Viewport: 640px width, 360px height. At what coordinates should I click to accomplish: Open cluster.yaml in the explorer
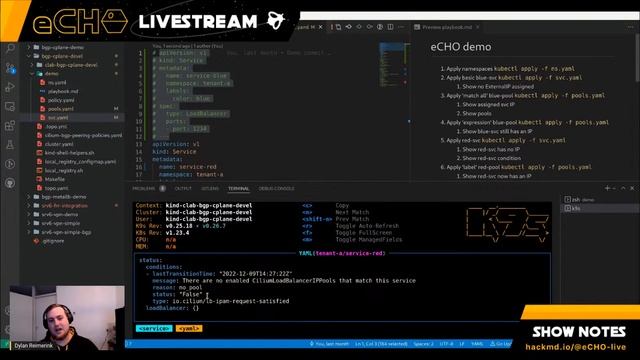(72, 144)
